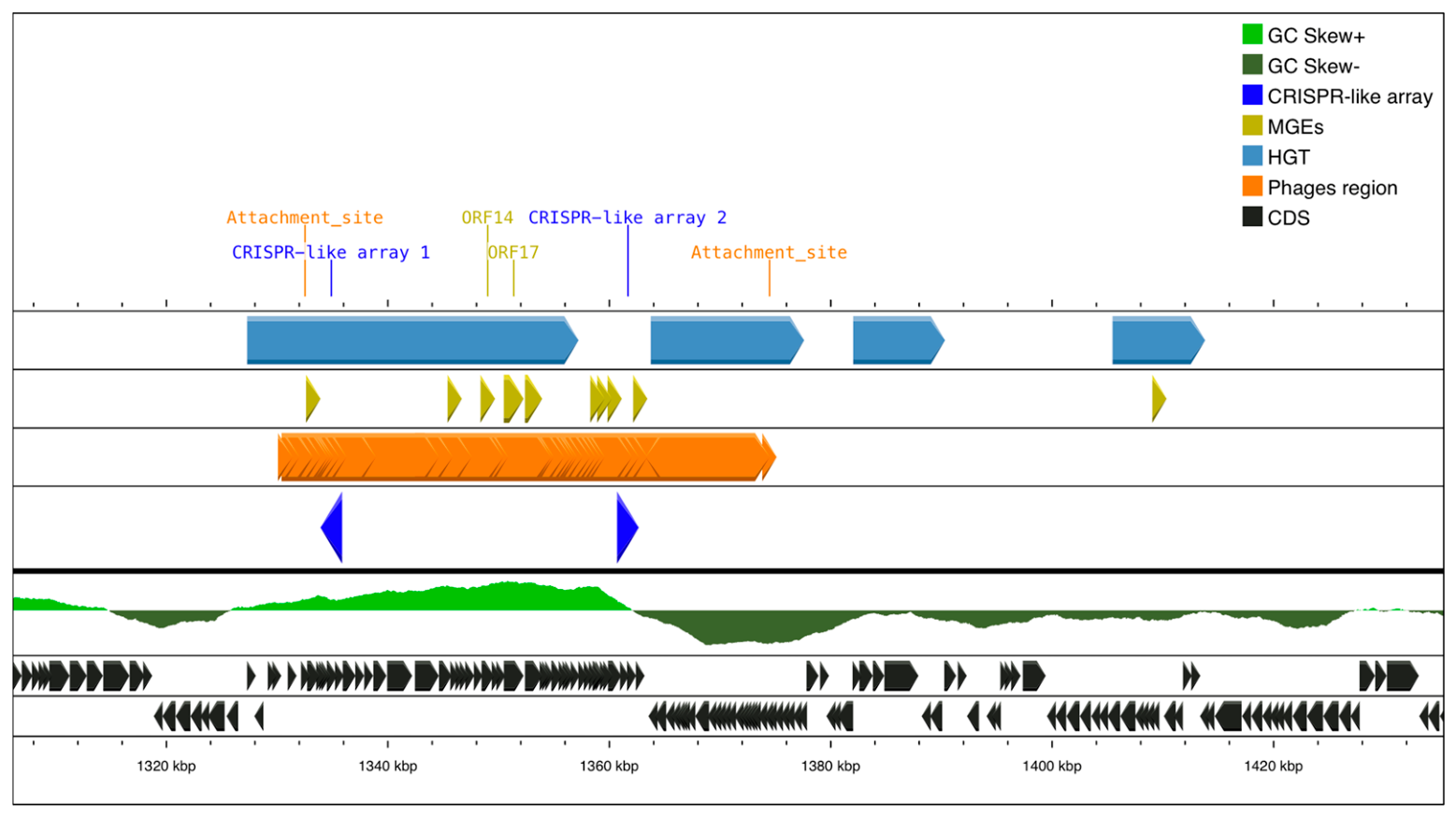
Task: Click the HGT legend text label
Action: (x=1289, y=157)
